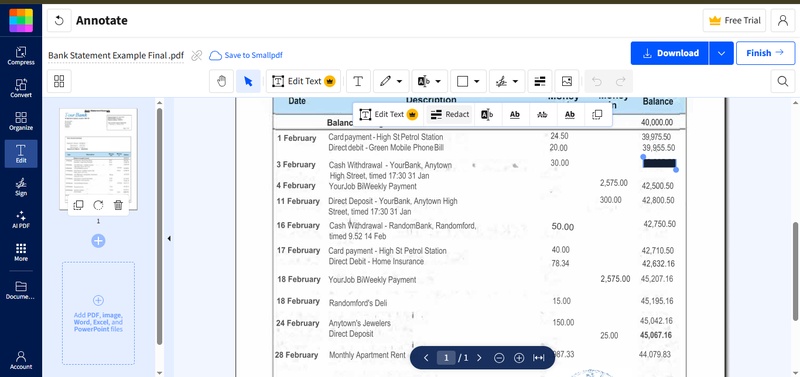Open the More tools grid

pos(21,252)
